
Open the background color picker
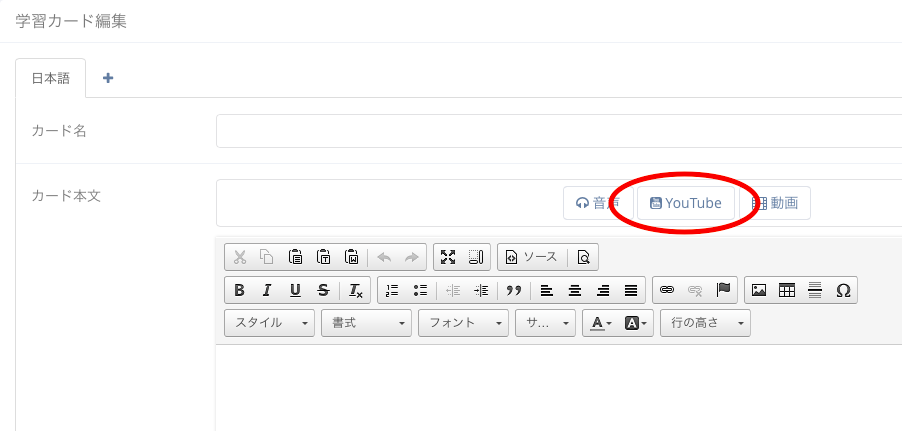[635, 323]
